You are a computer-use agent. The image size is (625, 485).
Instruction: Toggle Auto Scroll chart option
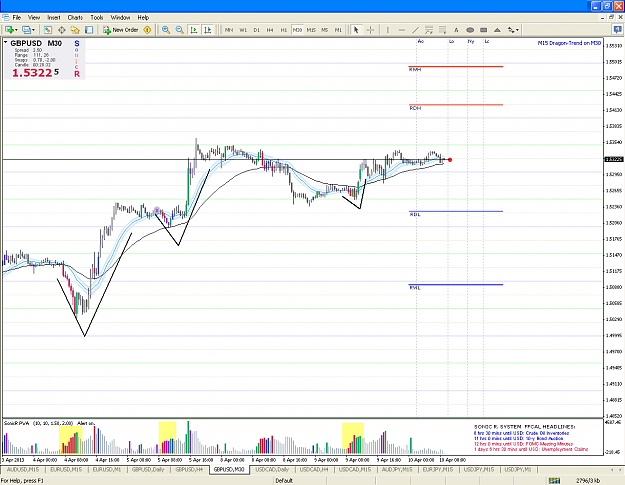(194, 30)
